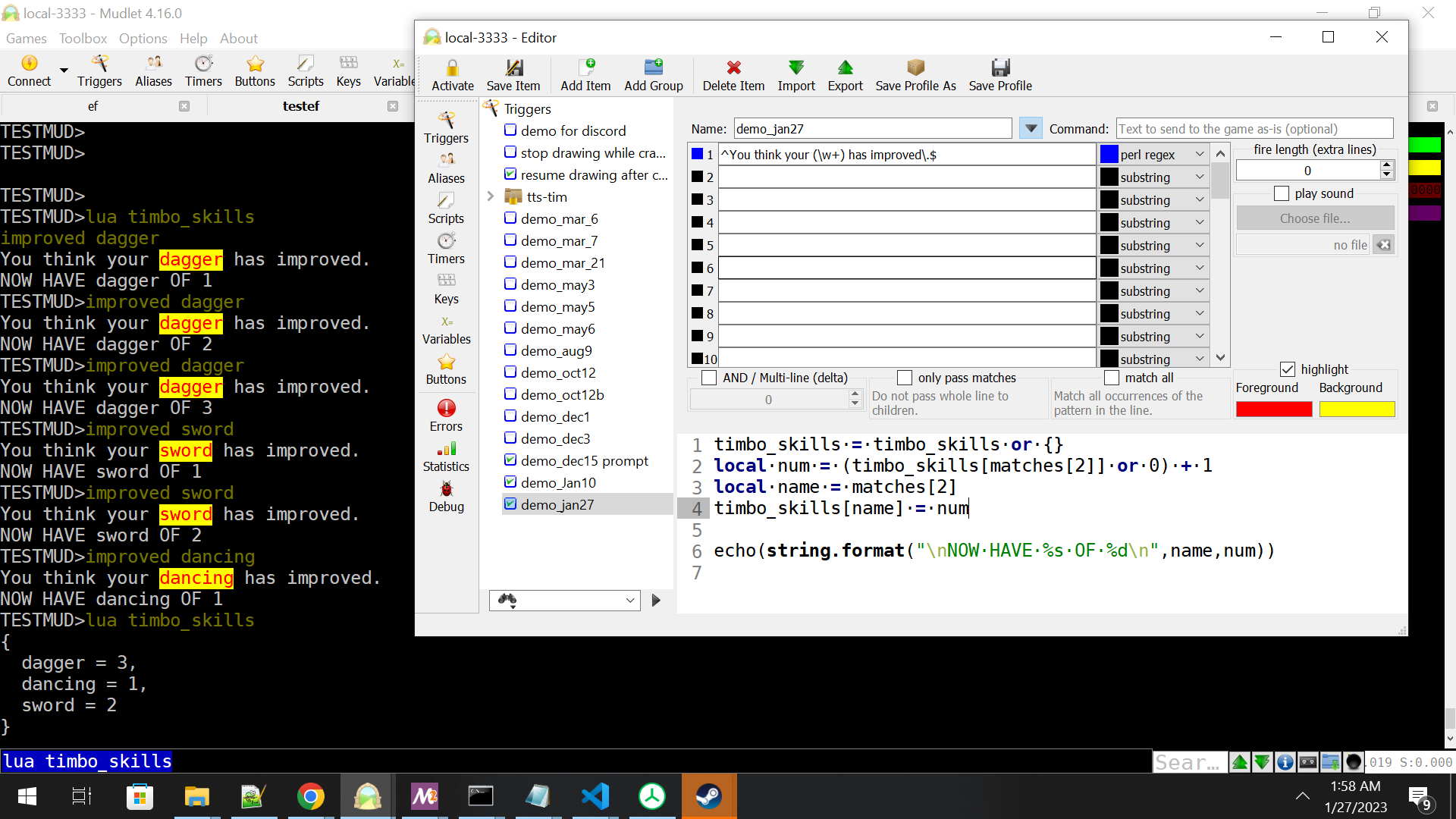This screenshot has width=1456, height=819.
Task: Open Timers in editor sidebar
Action: point(446,249)
